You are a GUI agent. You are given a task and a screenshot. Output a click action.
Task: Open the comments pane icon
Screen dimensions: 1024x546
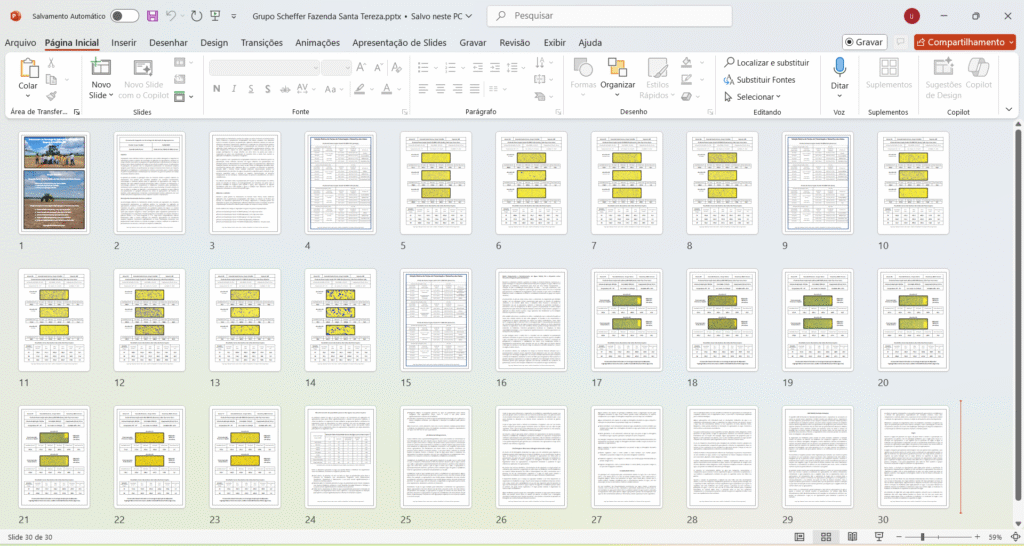click(x=900, y=42)
